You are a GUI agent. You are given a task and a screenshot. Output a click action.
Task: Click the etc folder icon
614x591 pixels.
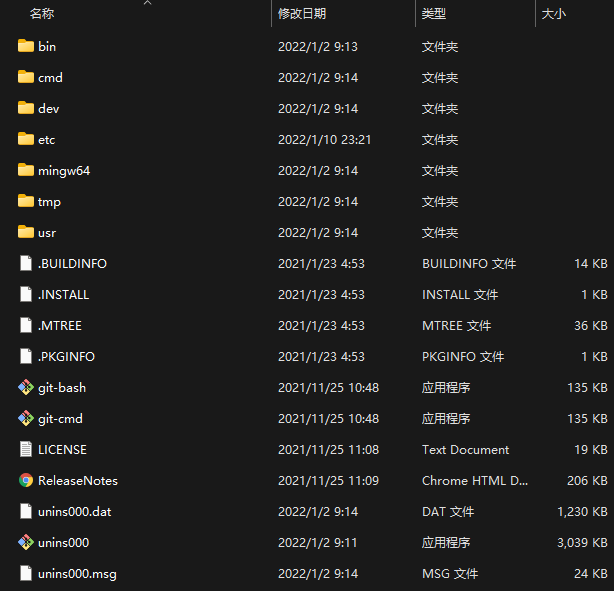26,139
